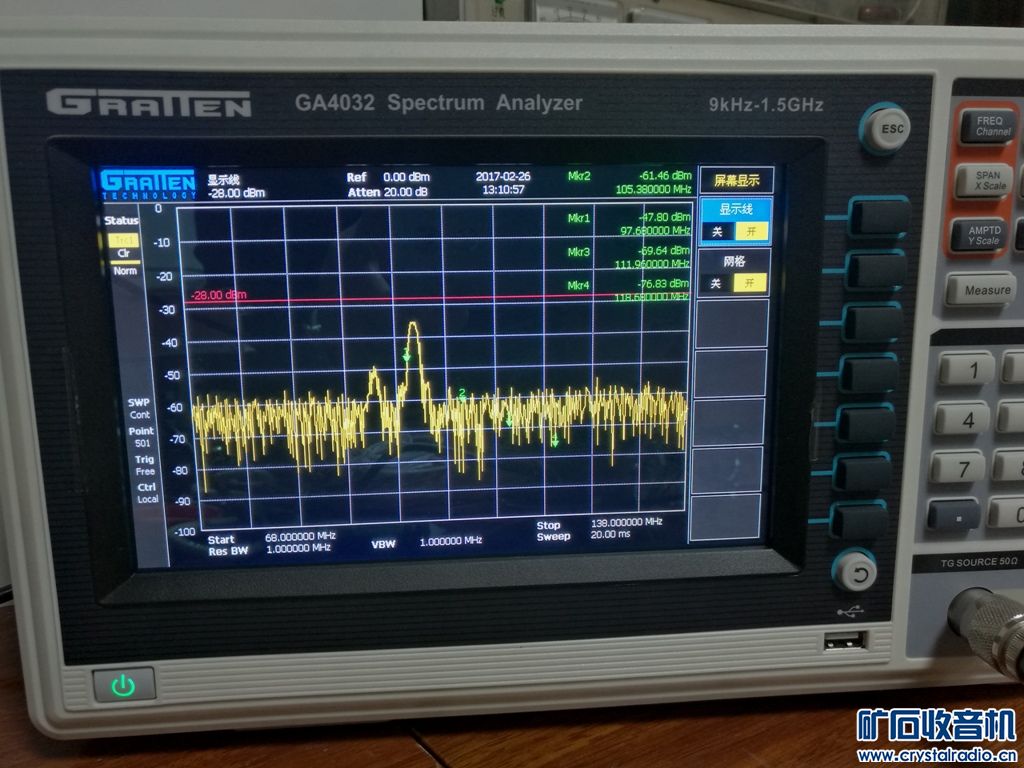The height and width of the screenshot is (768, 1024).
Task: Click the Sweep 20.00 ms value
Action: [611, 534]
